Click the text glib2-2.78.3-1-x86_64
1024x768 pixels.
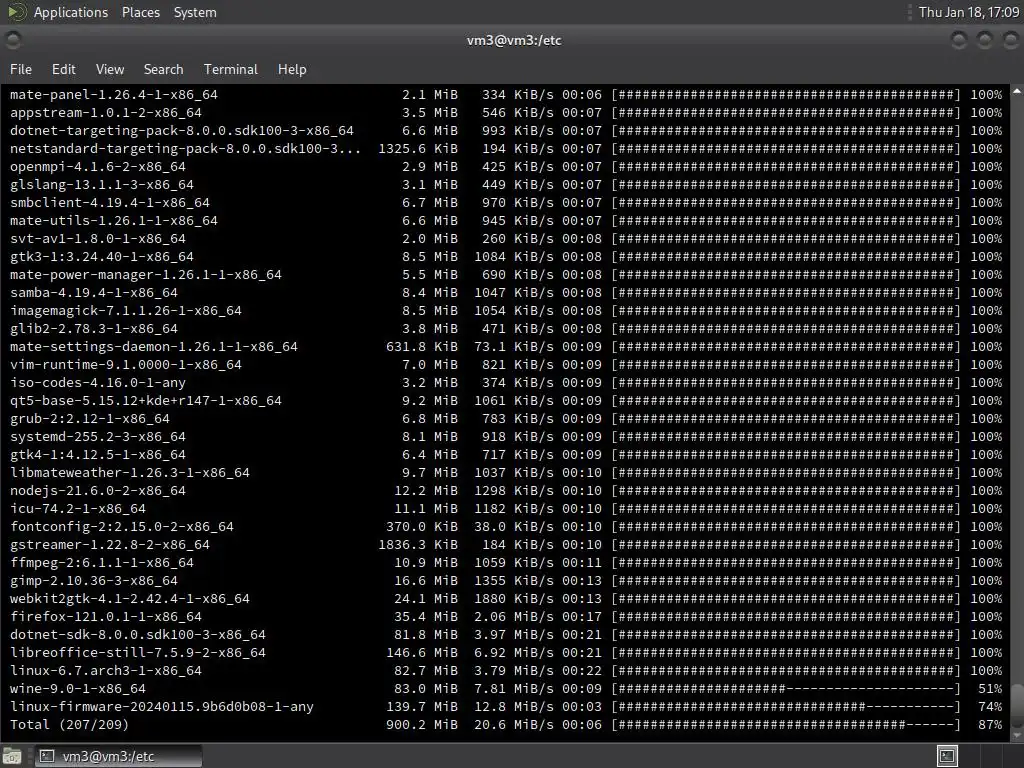(x=94, y=328)
